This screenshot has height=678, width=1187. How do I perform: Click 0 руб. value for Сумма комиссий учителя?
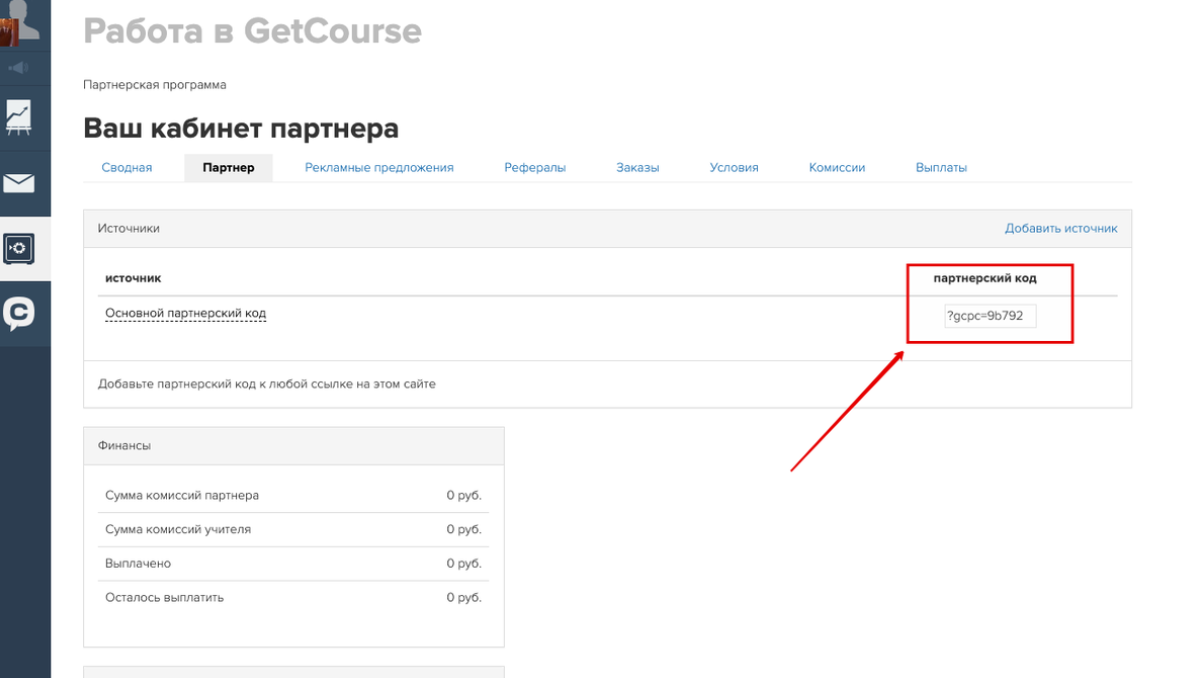point(463,529)
